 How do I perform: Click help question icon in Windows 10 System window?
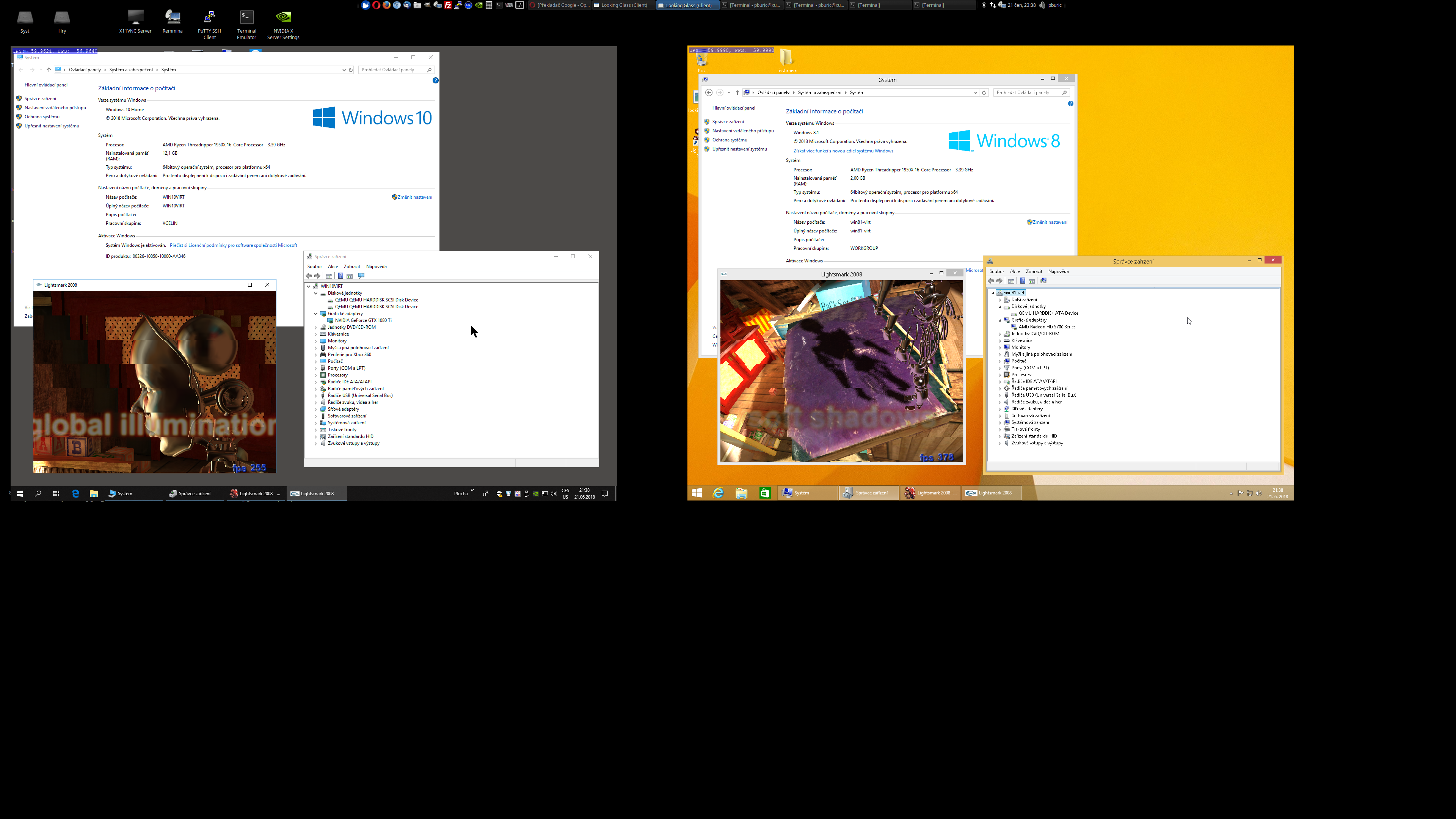click(435, 80)
